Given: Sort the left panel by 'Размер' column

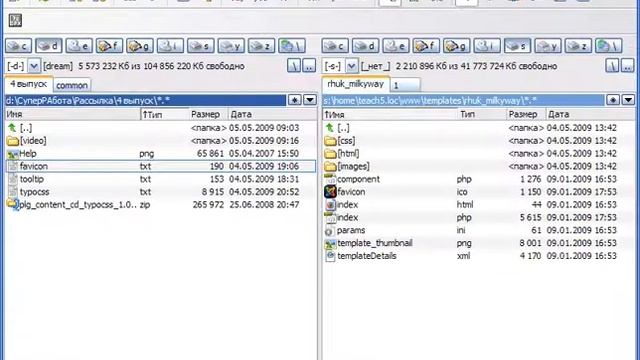Looking at the screenshot, I should pos(208,114).
